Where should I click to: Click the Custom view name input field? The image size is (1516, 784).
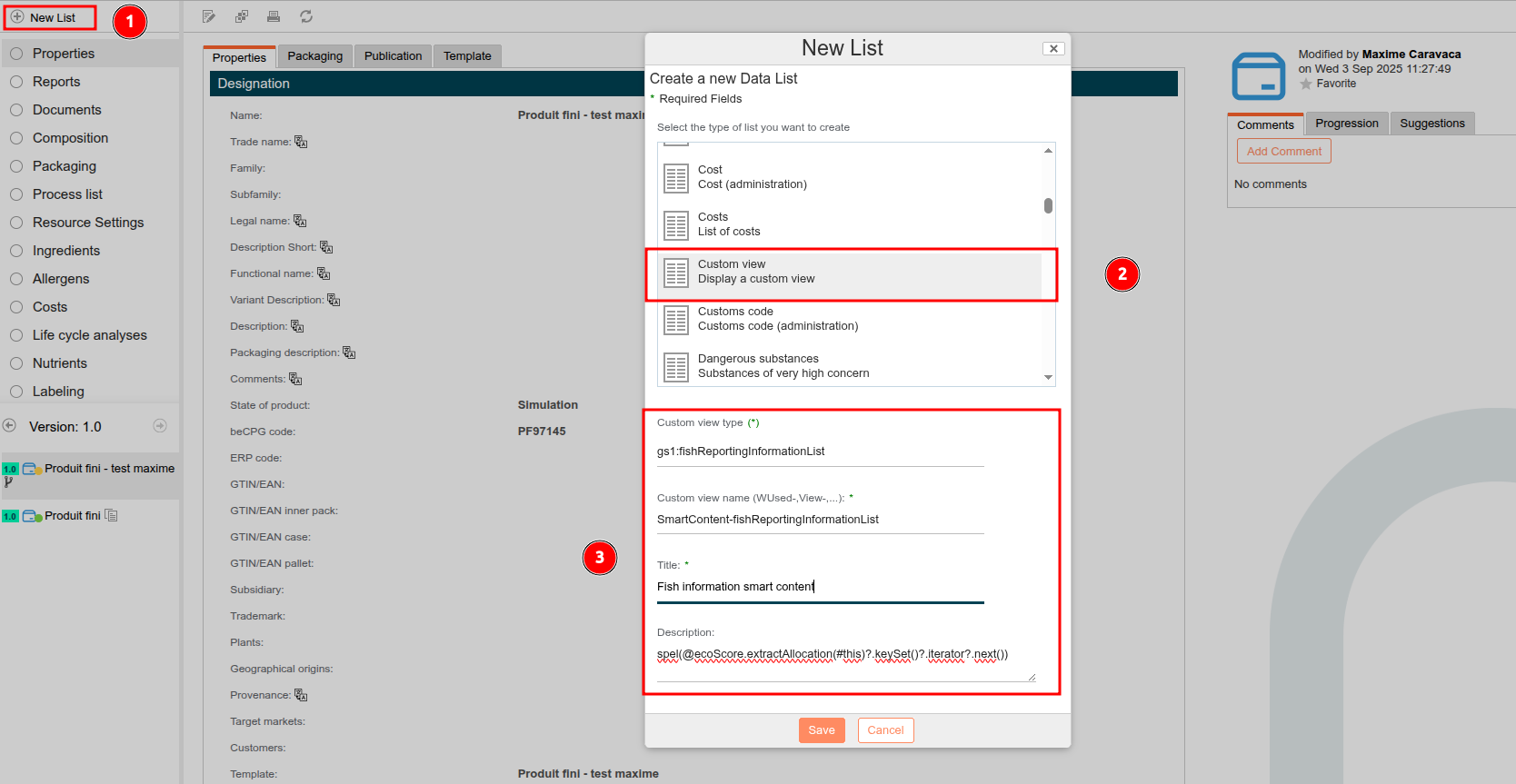click(820, 520)
